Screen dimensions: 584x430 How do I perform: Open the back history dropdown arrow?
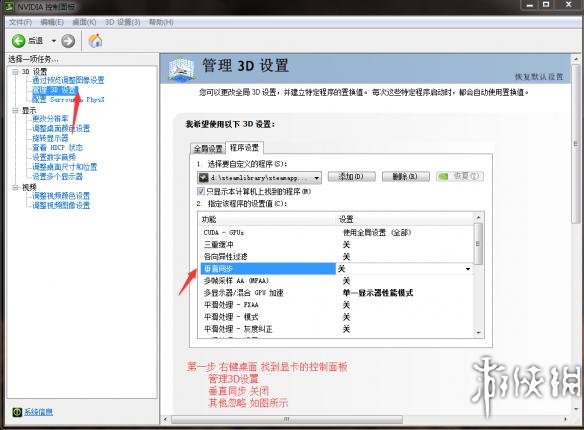54,41
